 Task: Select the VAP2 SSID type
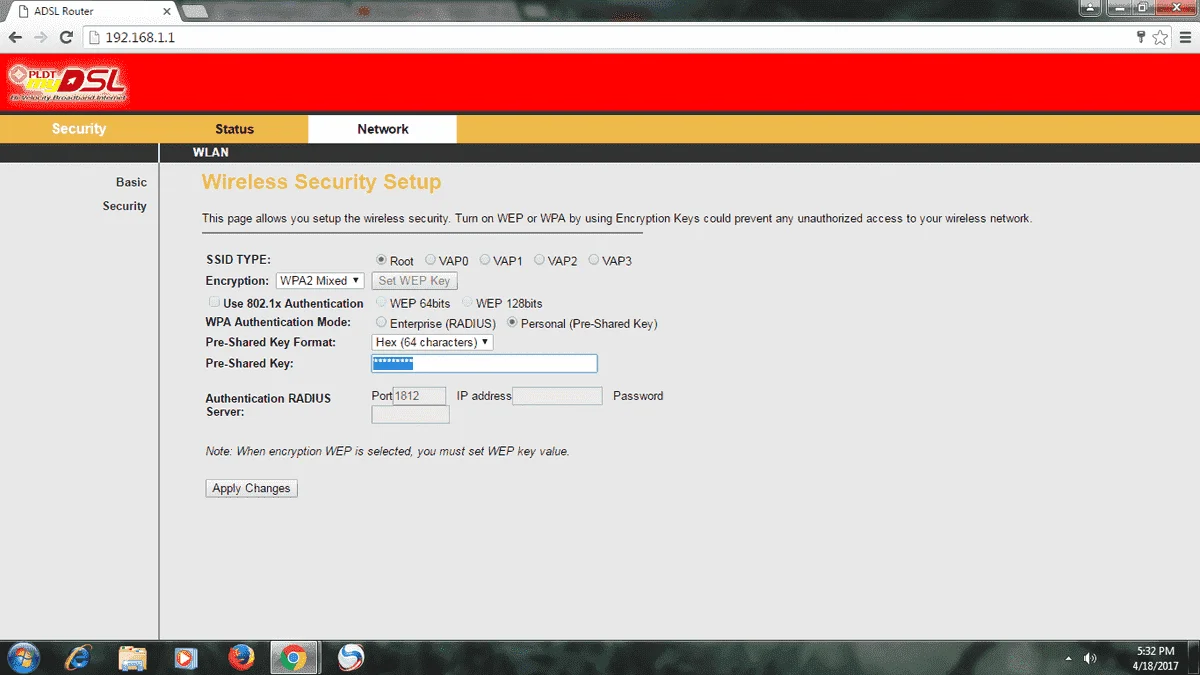(x=539, y=260)
